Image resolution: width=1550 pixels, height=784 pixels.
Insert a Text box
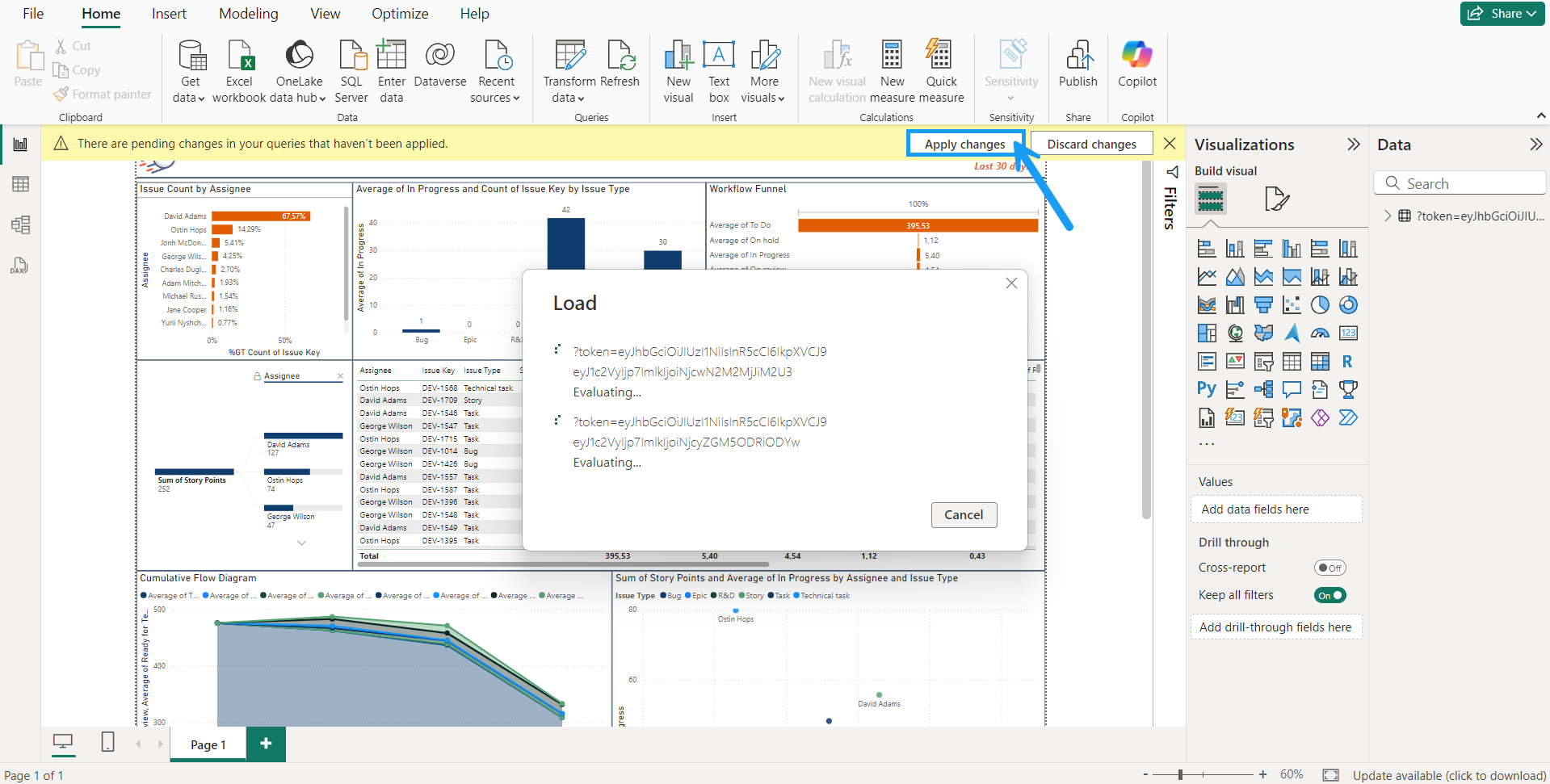(x=718, y=57)
